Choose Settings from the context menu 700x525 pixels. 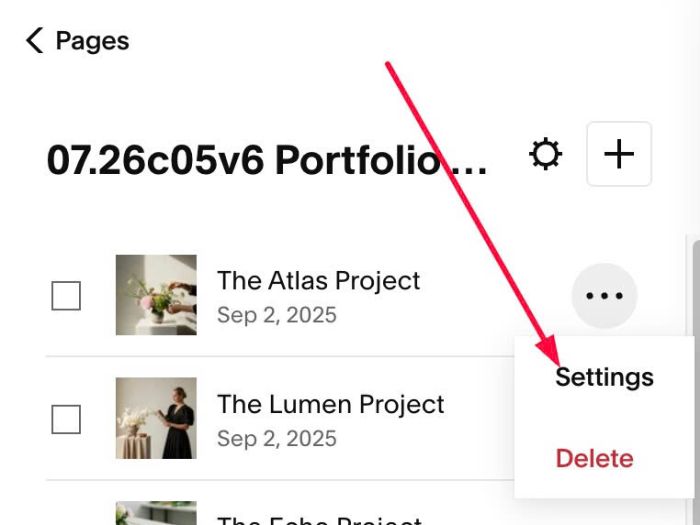[604, 377]
